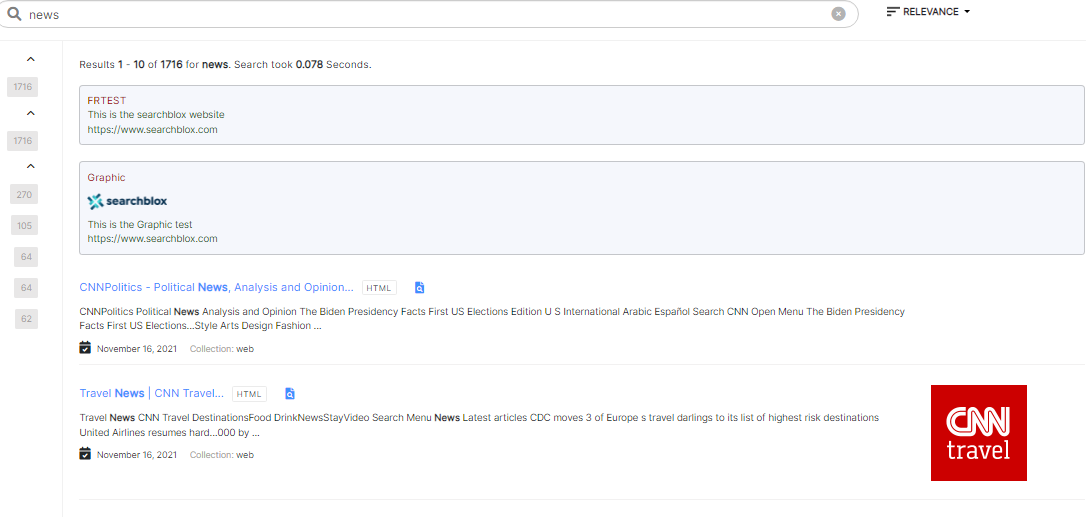Click 'Collection: web' on Travel News result
Image resolution: width=1086 pixels, height=517 pixels.
pyautogui.click(x=222, y=455)
